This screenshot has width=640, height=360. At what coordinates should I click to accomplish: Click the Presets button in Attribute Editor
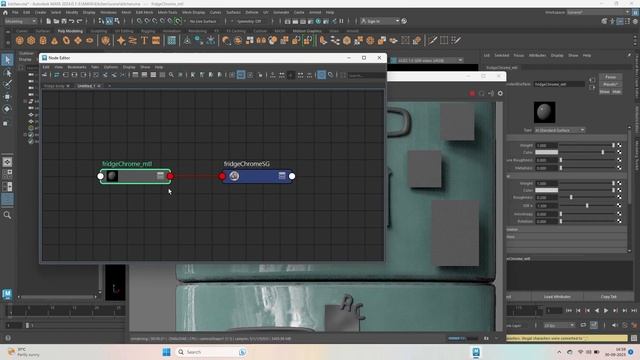tap(610, 84)
